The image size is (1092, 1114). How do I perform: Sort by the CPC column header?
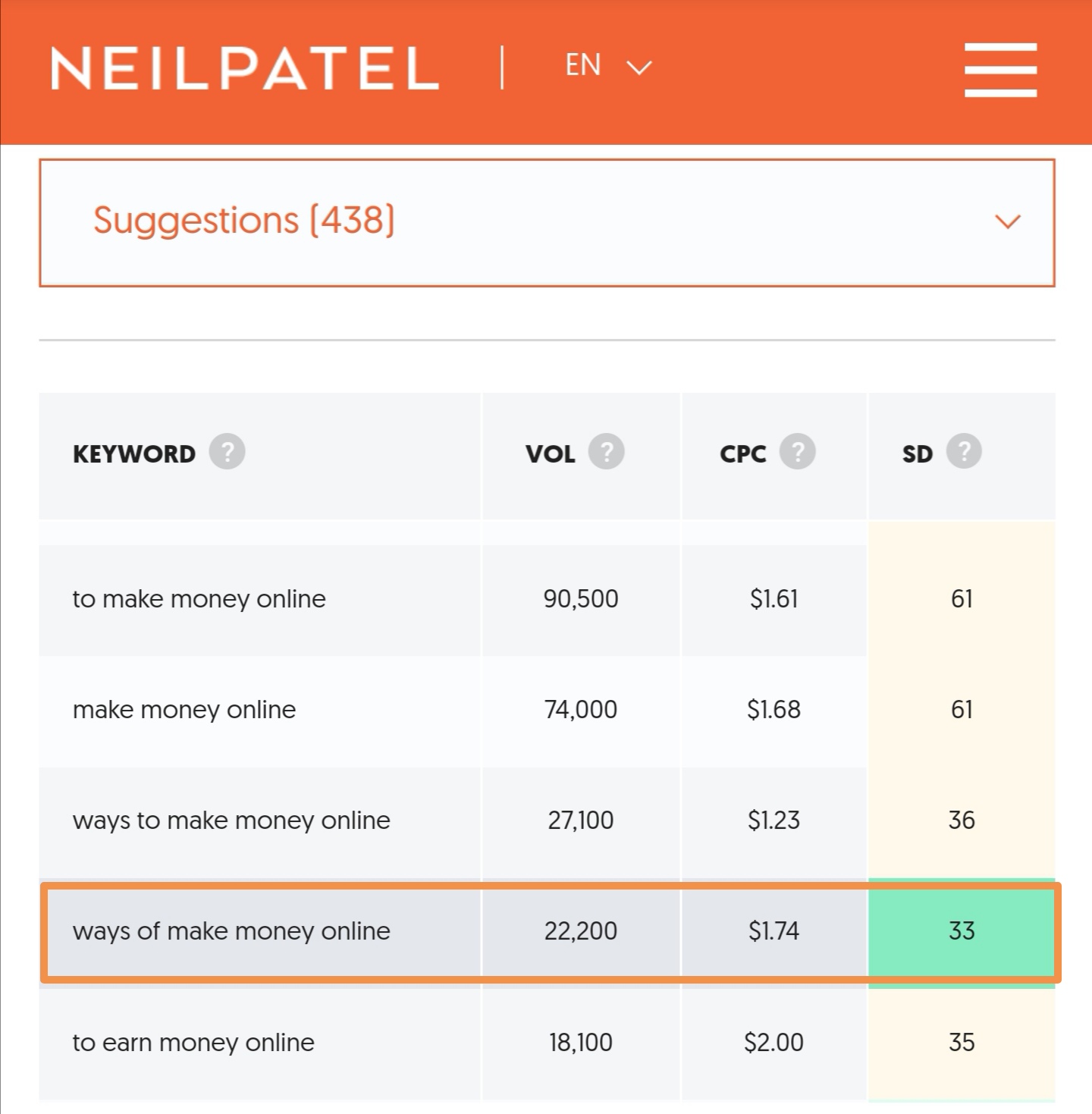[743, 453]
